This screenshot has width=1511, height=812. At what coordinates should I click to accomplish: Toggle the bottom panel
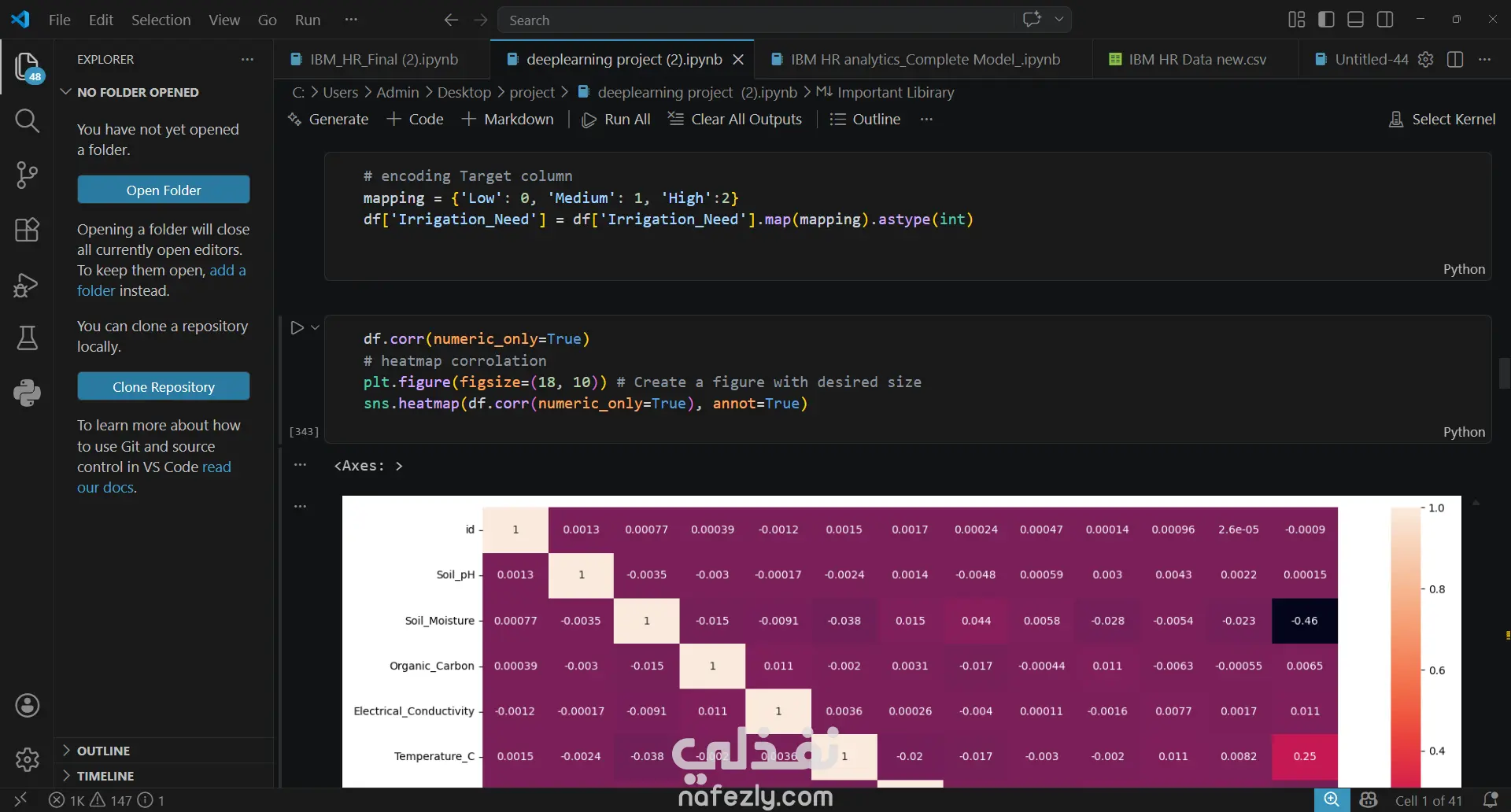click(x=1356, y=20)
